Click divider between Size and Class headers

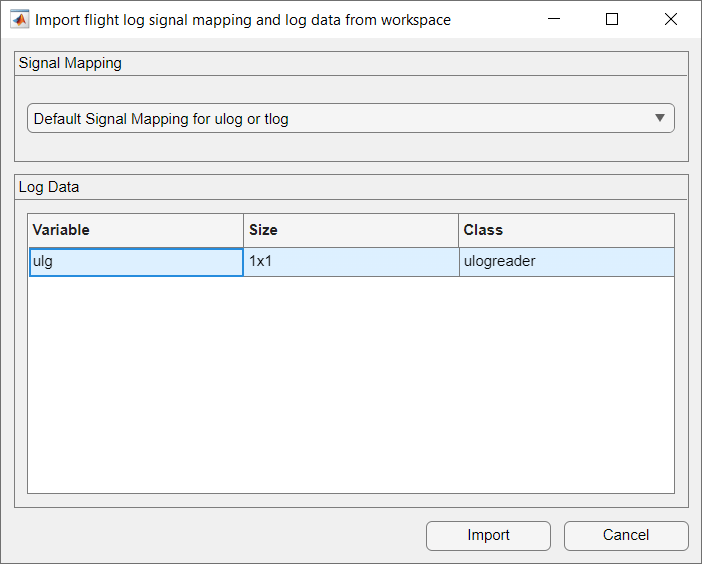click(459, 230)
